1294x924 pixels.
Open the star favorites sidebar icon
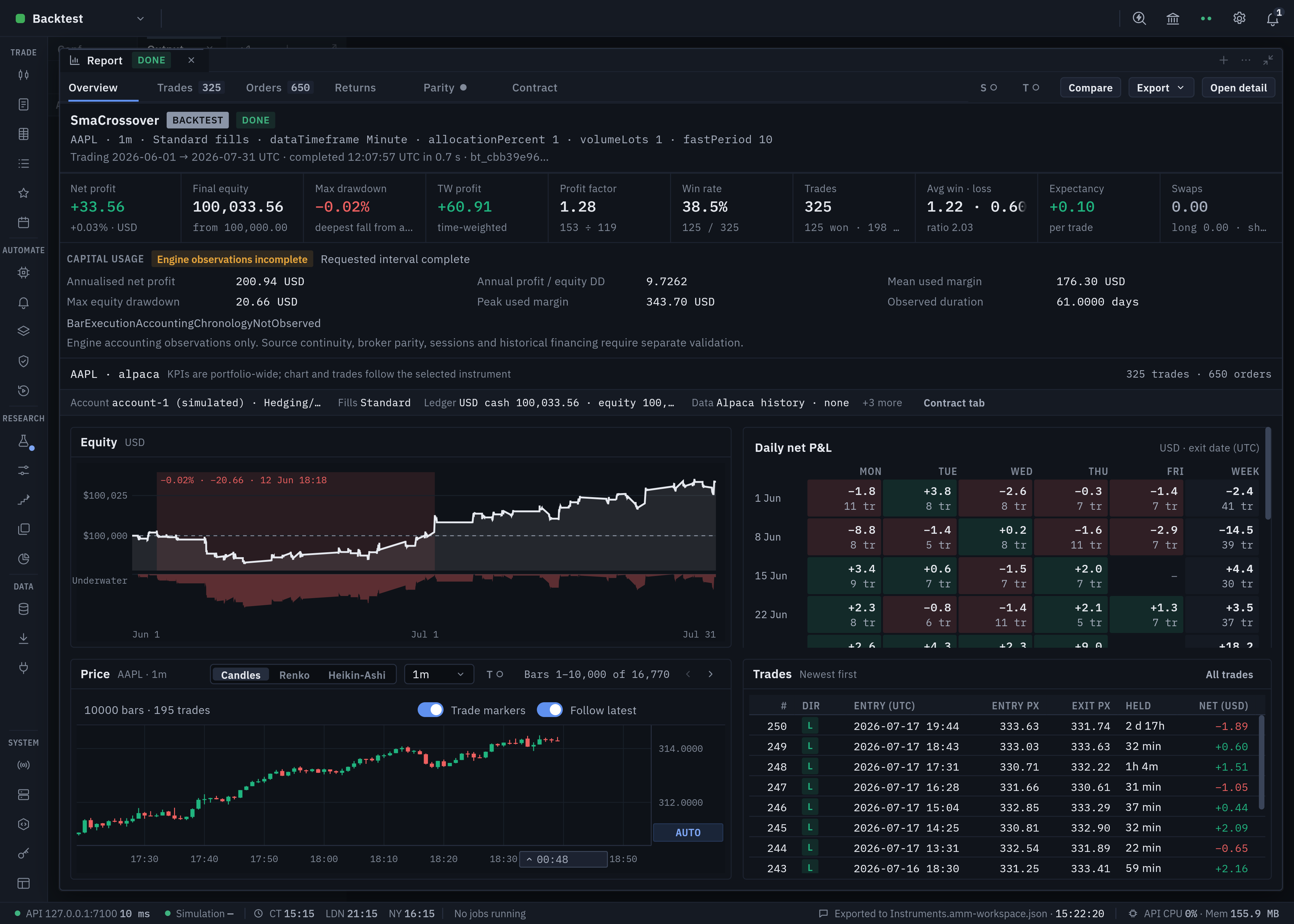(x=23, y=193)
